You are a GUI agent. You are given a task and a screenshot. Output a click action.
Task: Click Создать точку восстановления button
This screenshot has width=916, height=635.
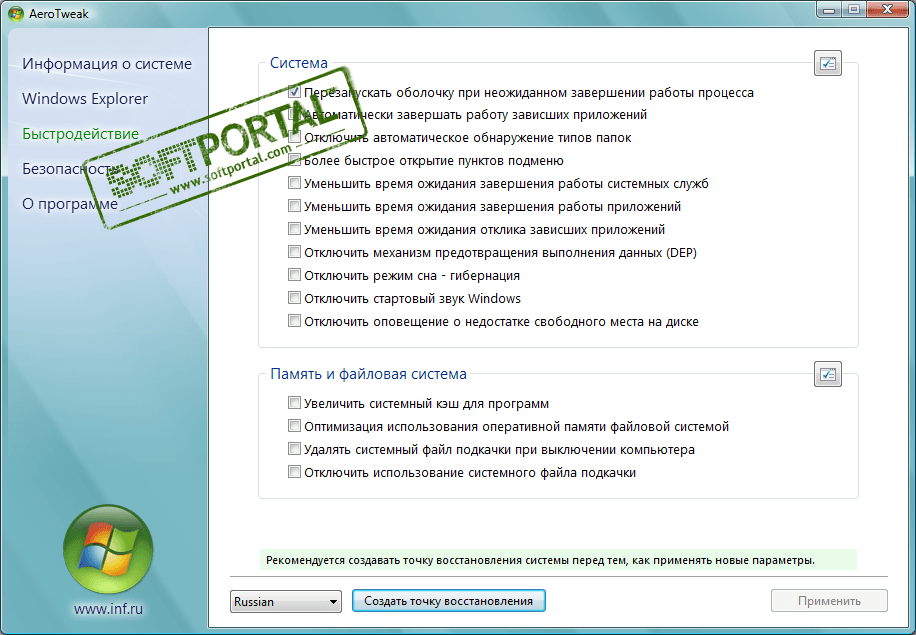[449, 601]
